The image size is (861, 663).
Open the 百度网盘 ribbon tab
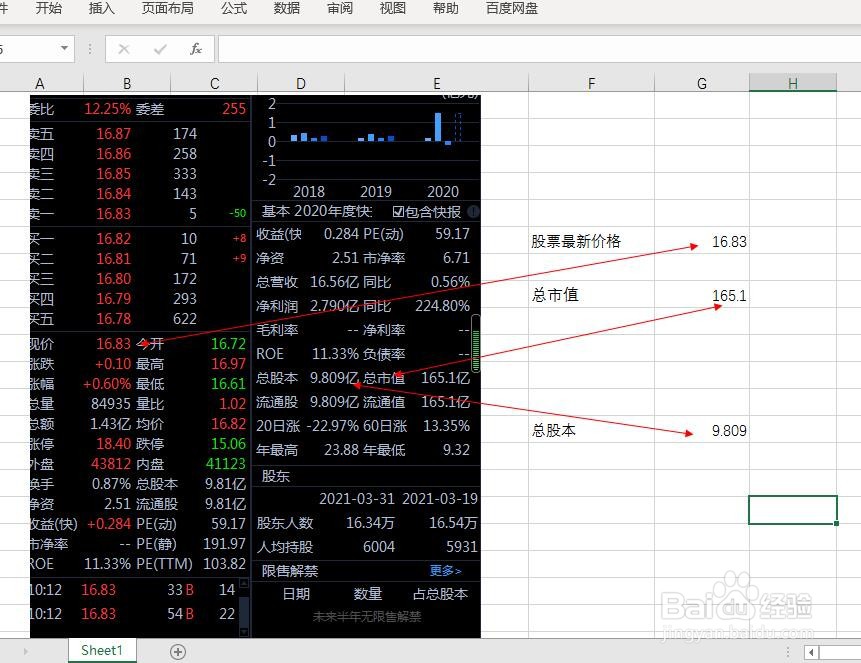(512, 8)
